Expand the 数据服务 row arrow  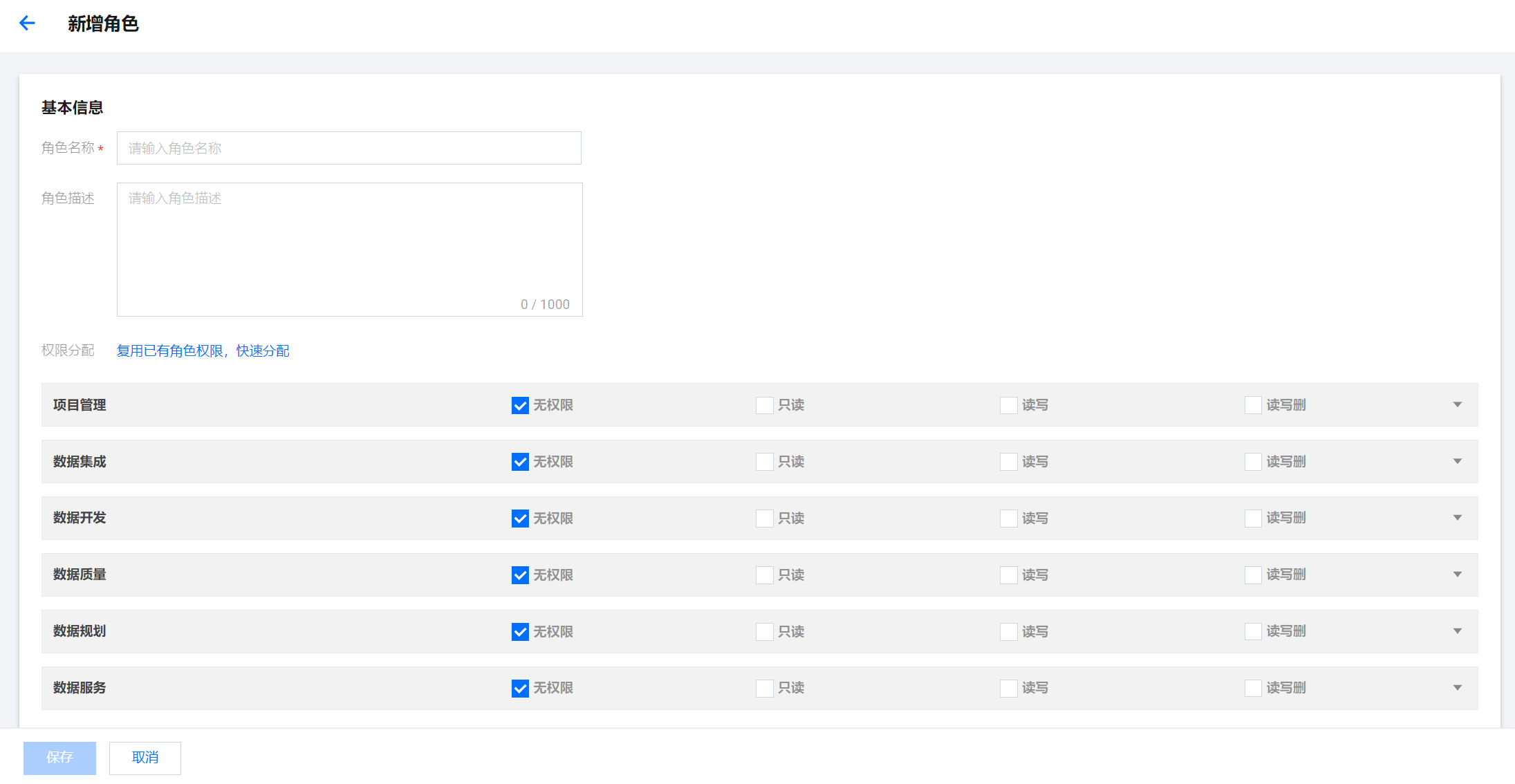(1457, 688)
